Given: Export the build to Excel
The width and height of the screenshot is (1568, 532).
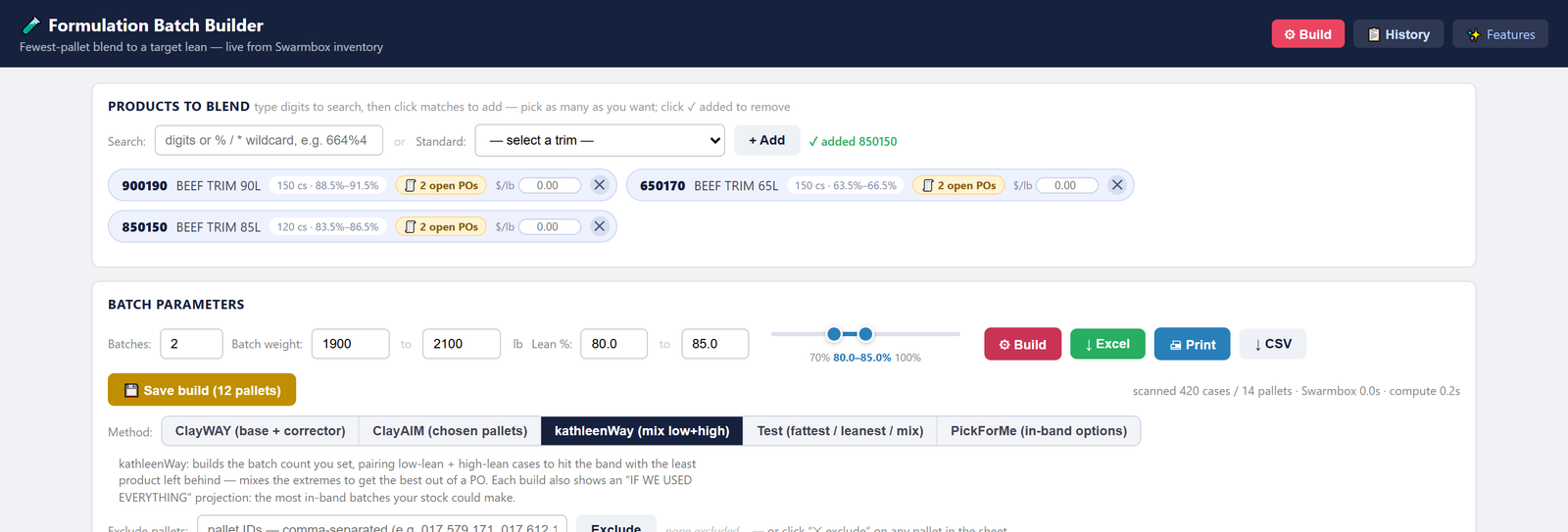Looking at the screenshot, I should click(x=1107, y=344).
